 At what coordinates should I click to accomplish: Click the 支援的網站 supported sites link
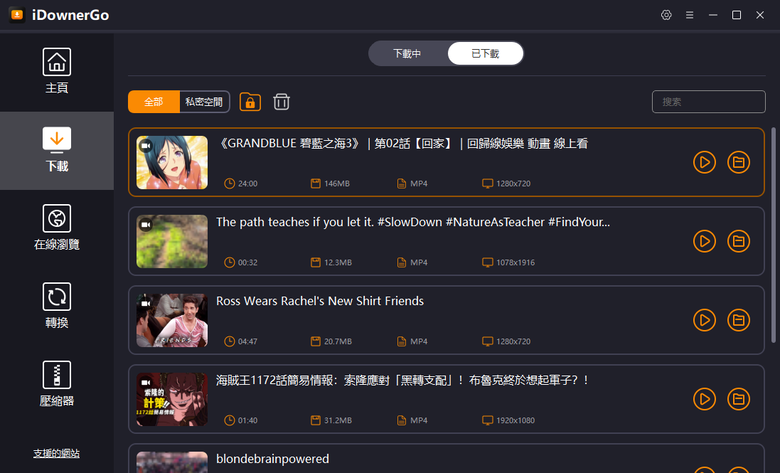[x=57, y=453]
